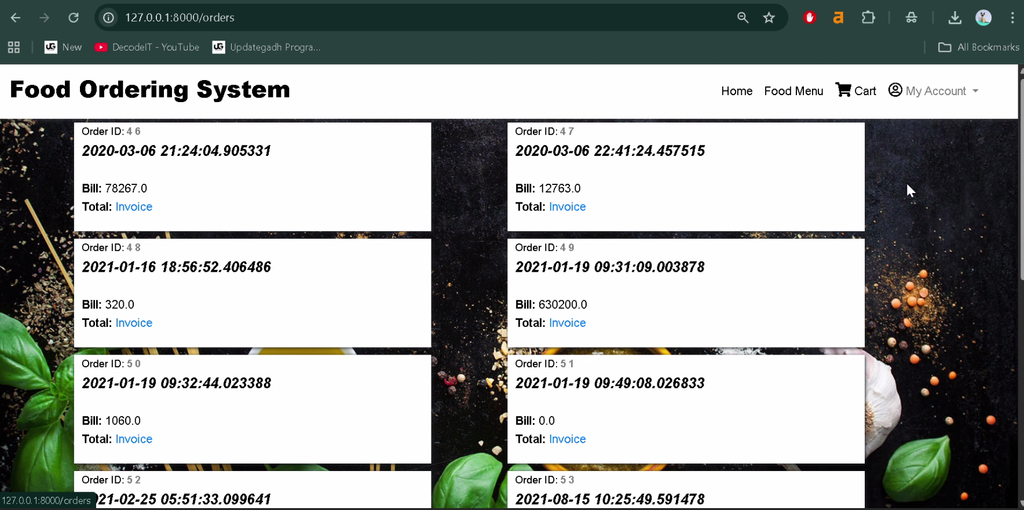Open the apps grid in bookmarks bar
Screen dimensions: 1024x510
point(14,47)
